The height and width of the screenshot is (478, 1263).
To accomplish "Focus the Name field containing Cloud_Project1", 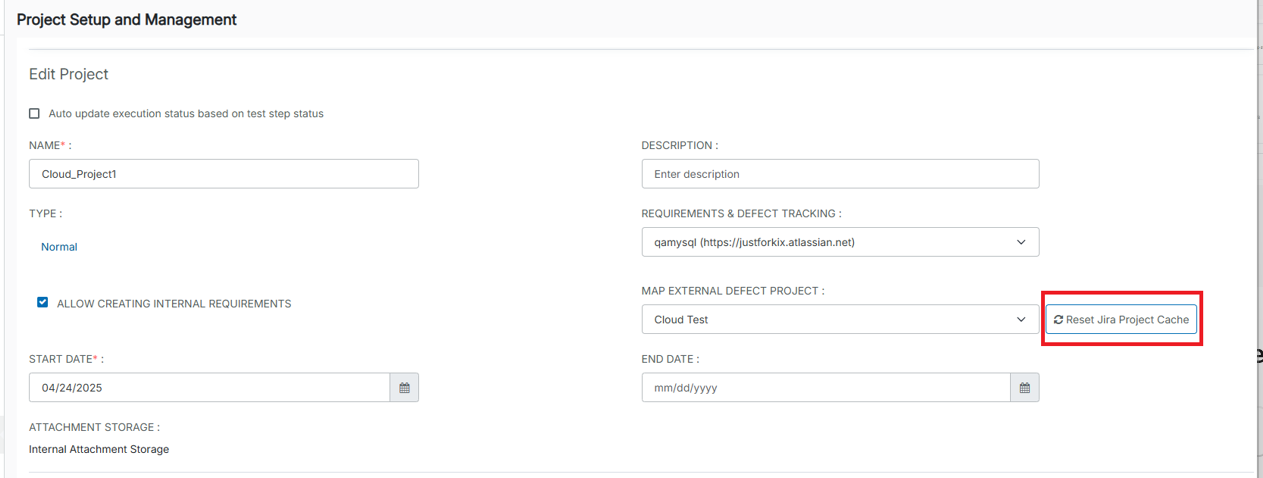I will (x=224, y=174).
